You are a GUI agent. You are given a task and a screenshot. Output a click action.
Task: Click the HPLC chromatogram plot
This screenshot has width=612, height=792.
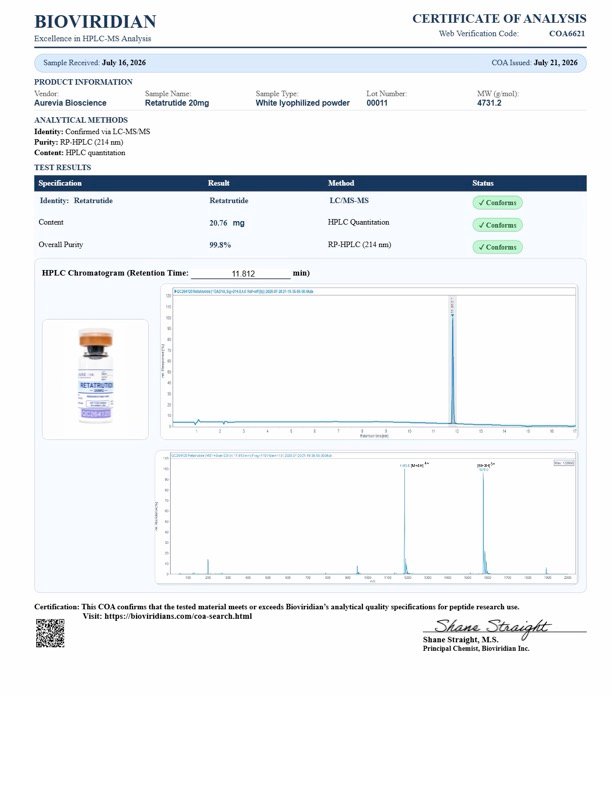(369, 362)
